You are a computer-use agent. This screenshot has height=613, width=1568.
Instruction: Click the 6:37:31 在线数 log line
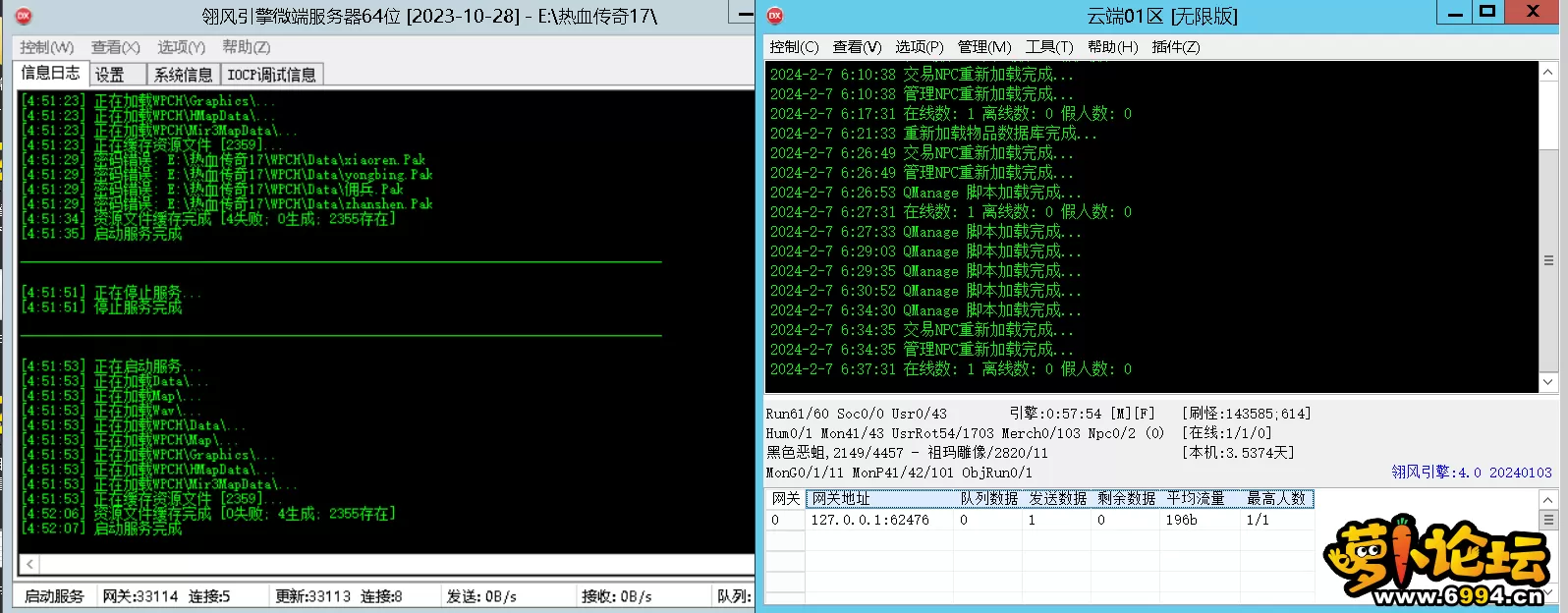click(x=951, y=369)
